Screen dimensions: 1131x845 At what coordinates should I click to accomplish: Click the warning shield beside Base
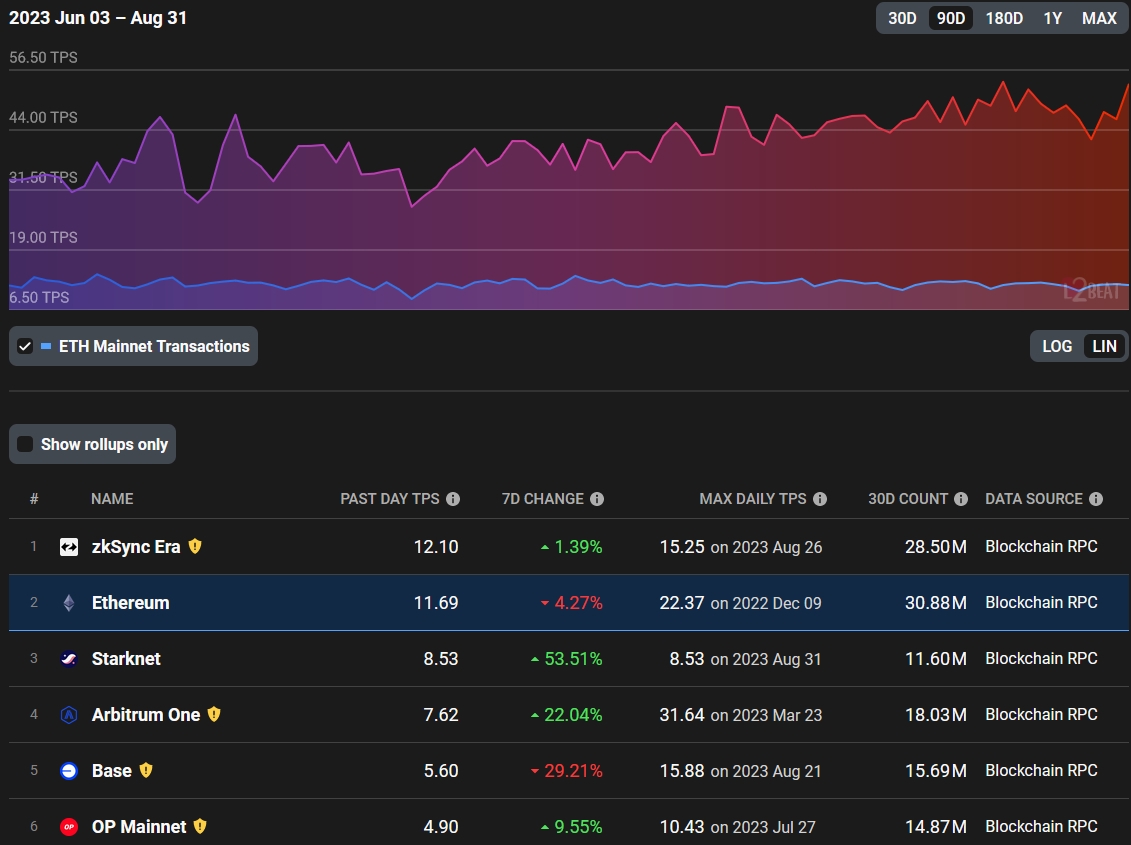tap(146, 770)
